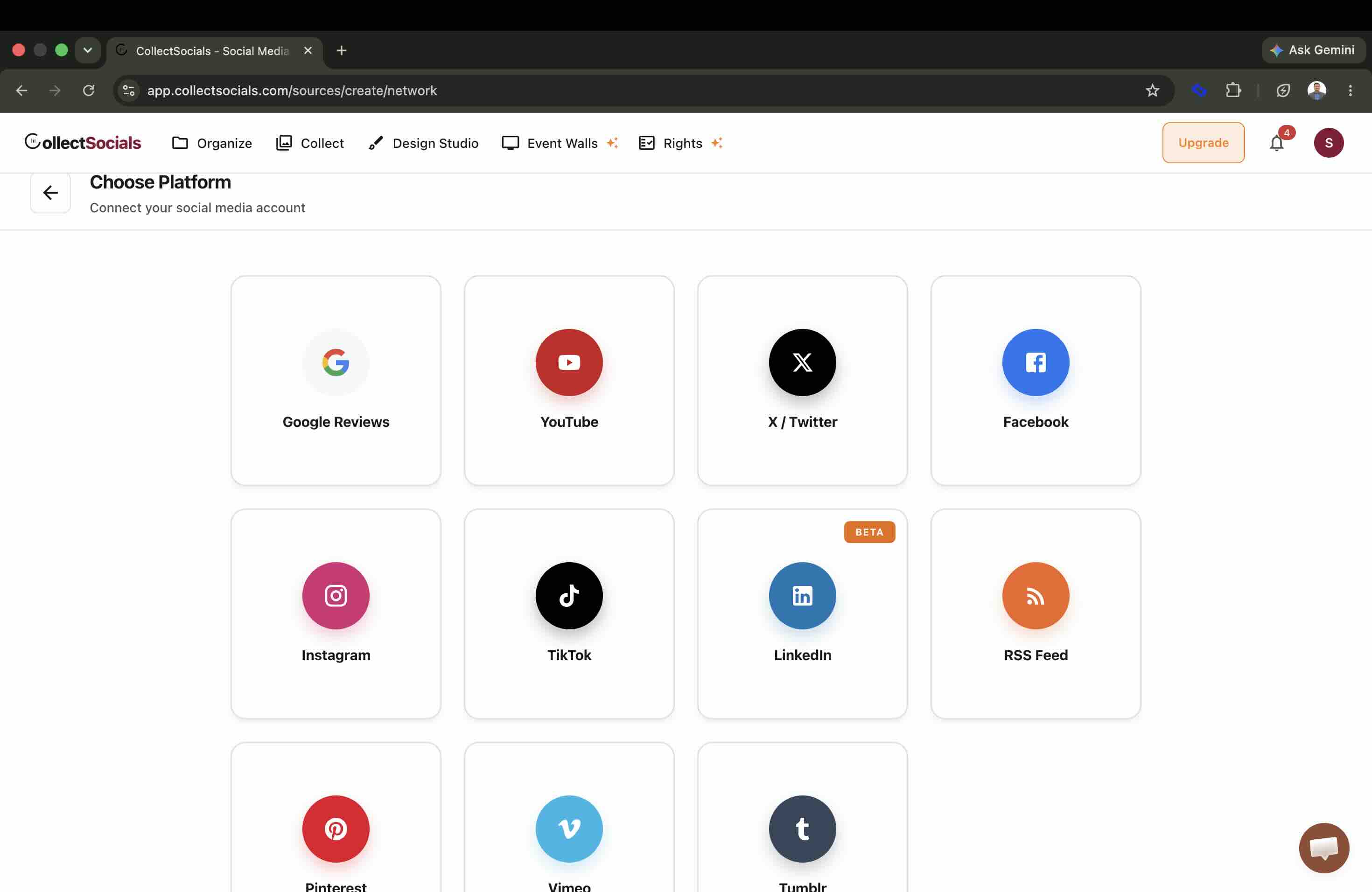
Task: Open the user avatar S menu
Action: click(x=1328, y=143)
